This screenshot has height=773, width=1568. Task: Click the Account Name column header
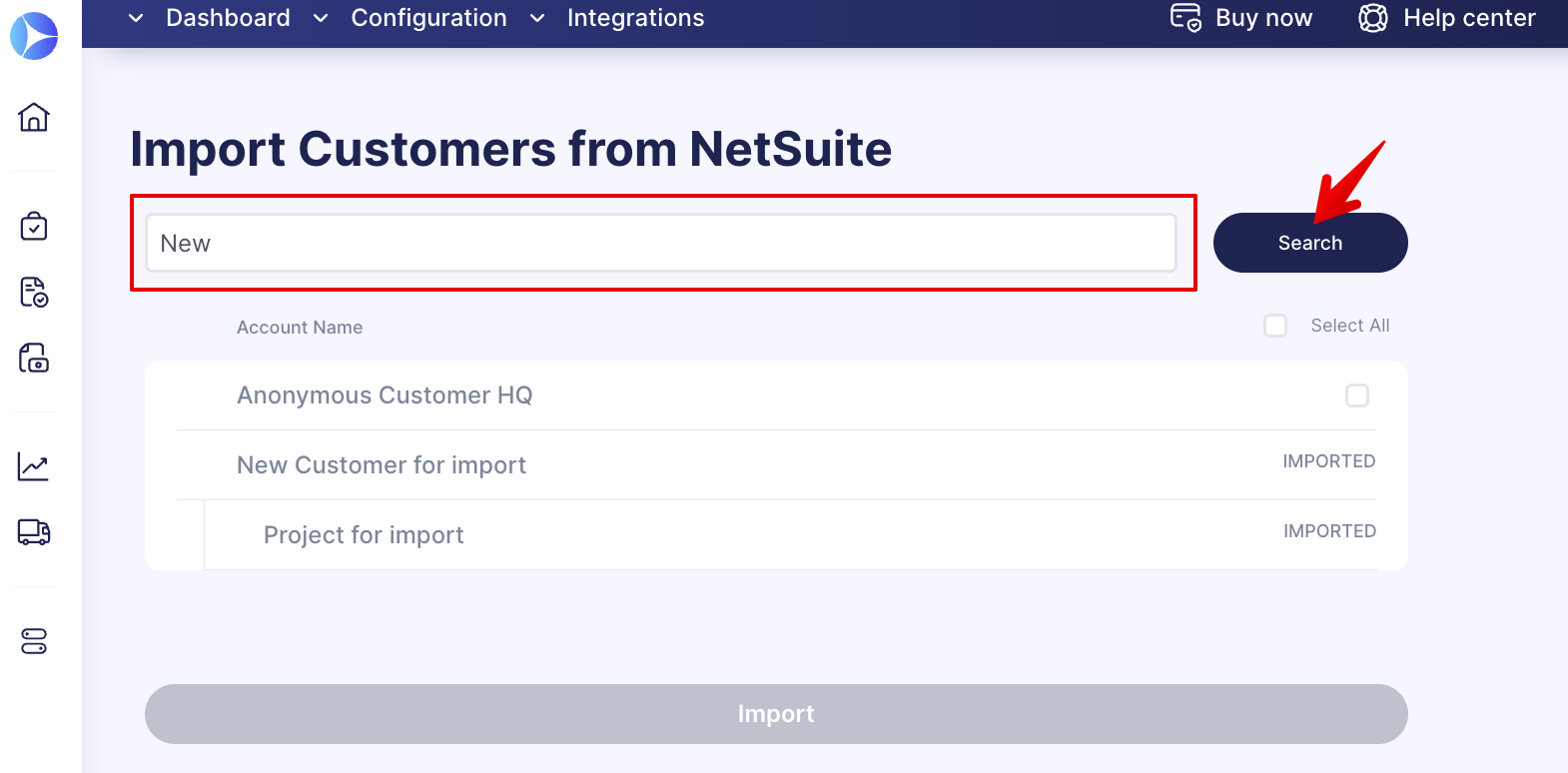point(300,328)
